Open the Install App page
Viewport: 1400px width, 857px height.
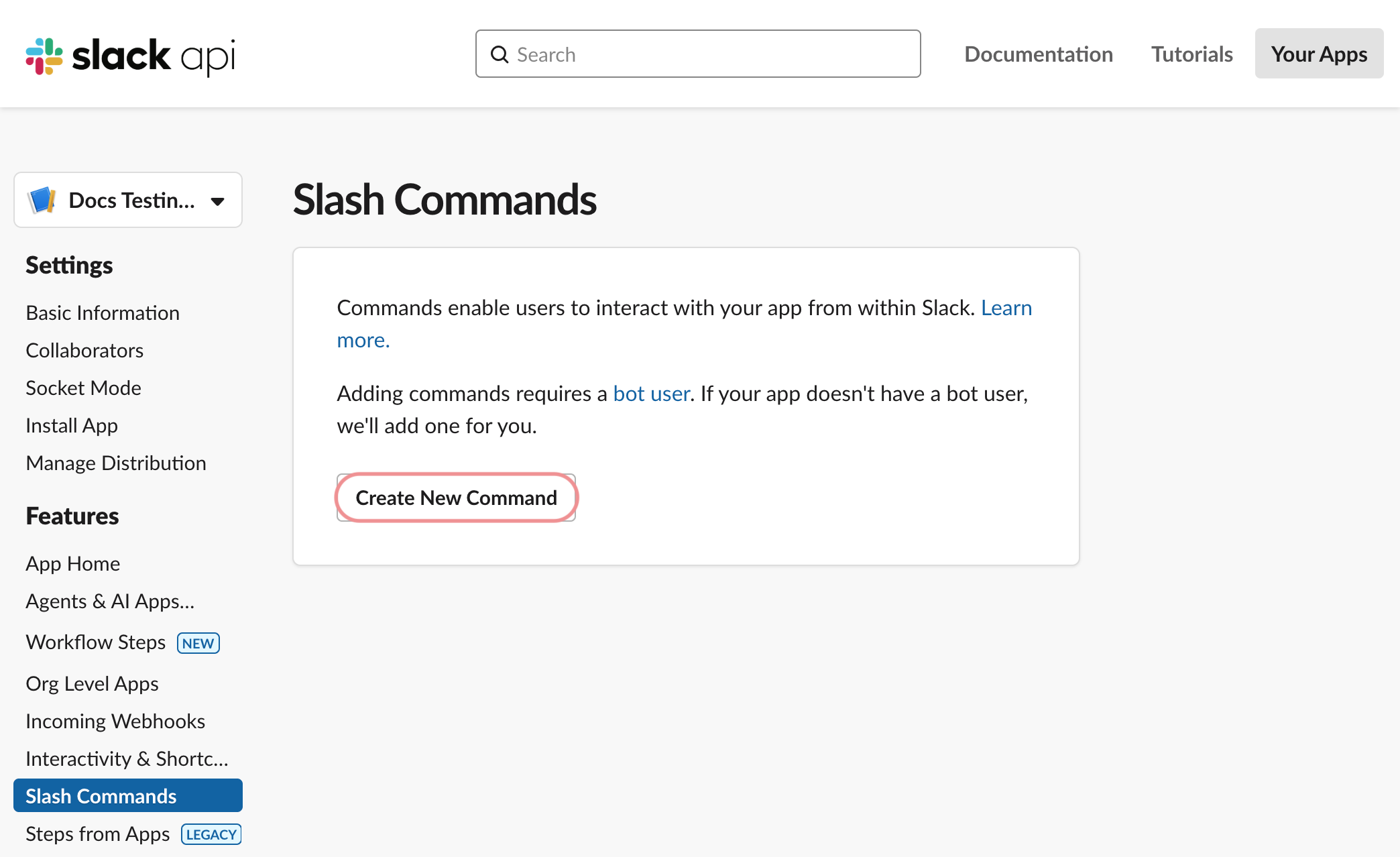(72, 425)
